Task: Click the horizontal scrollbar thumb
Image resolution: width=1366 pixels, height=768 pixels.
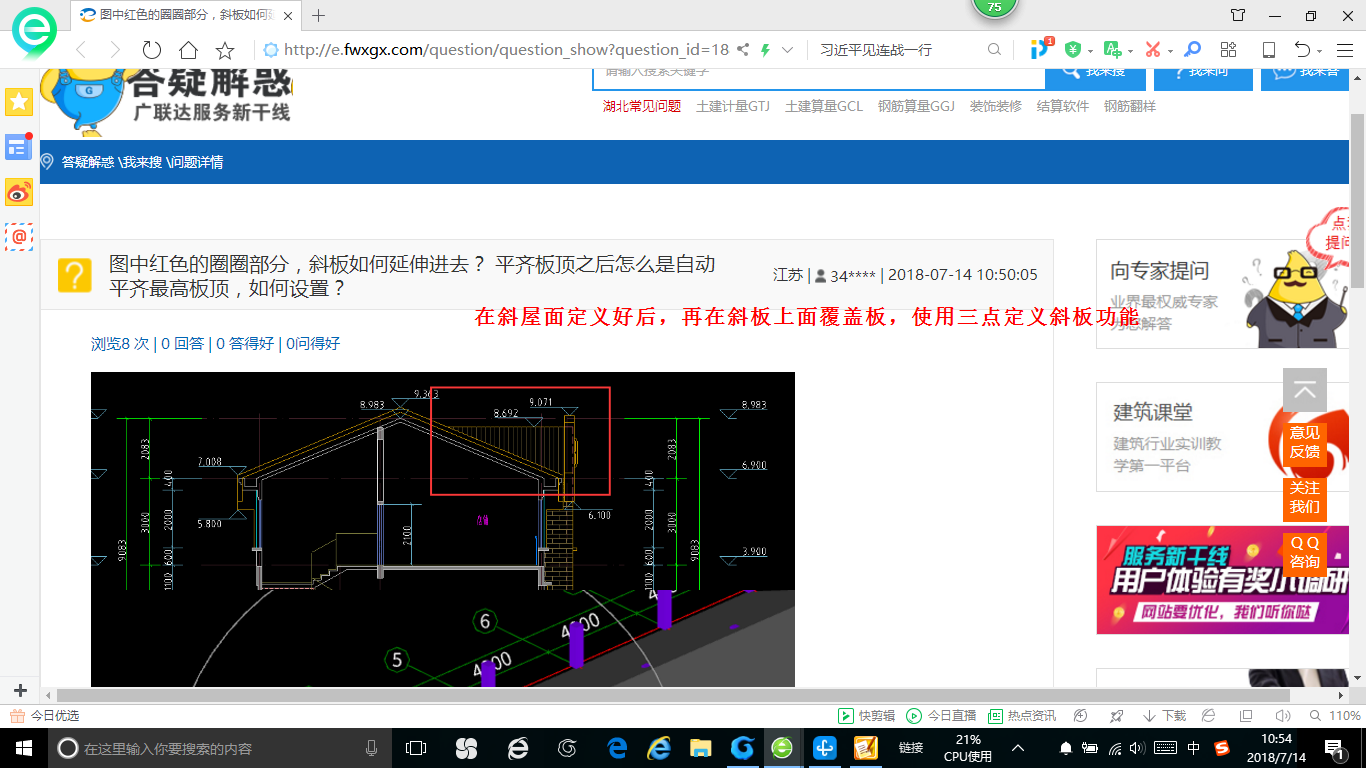Action: coord(673,695)
